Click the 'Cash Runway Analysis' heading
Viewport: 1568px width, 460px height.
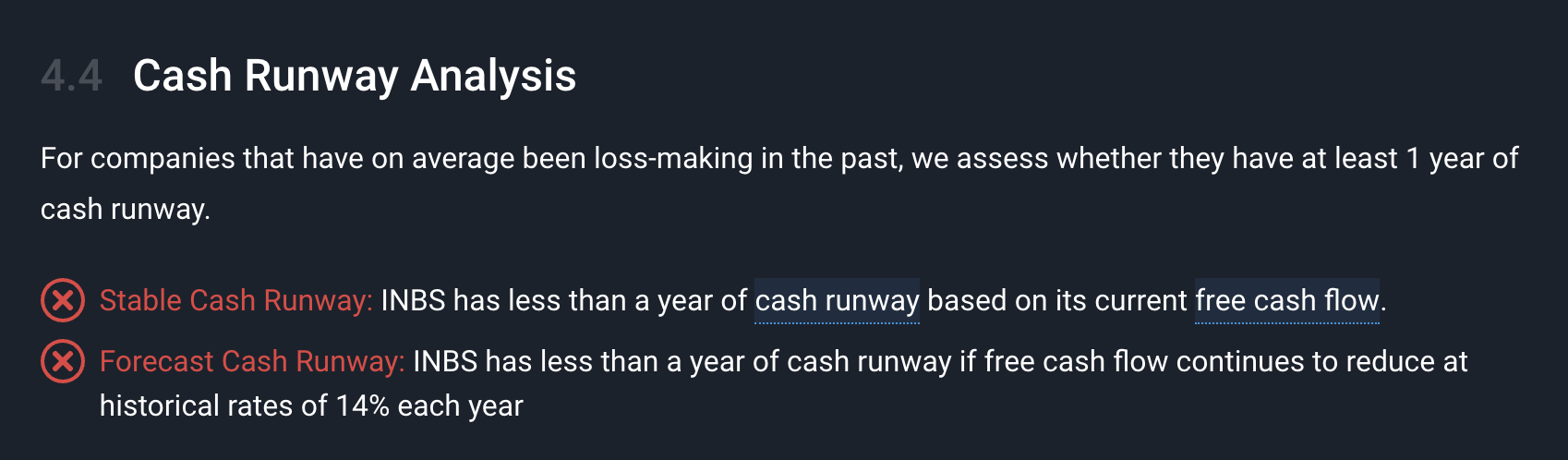point(355,76)
